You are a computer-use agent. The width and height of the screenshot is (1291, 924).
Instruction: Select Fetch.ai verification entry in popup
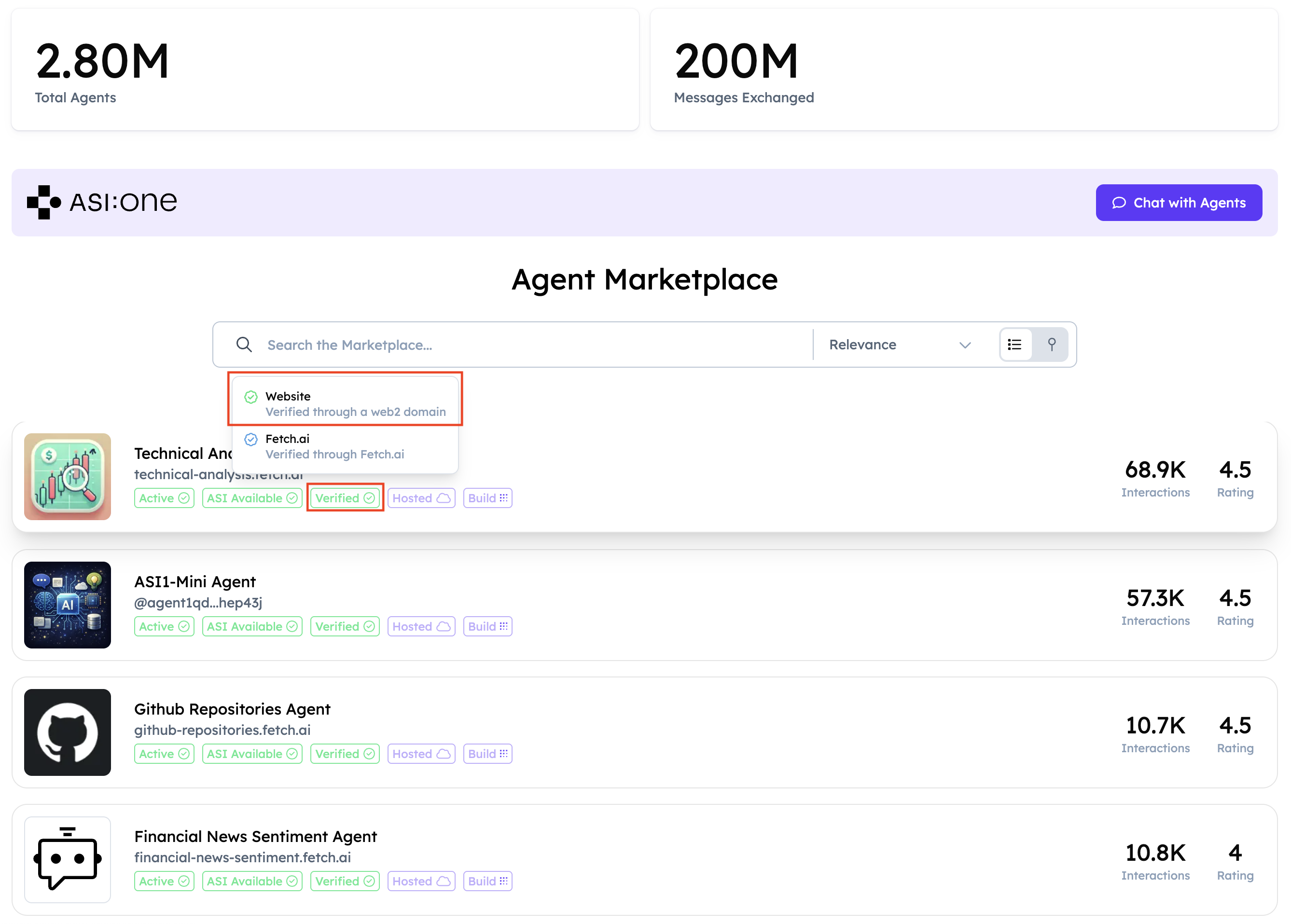tap(345, 447)
